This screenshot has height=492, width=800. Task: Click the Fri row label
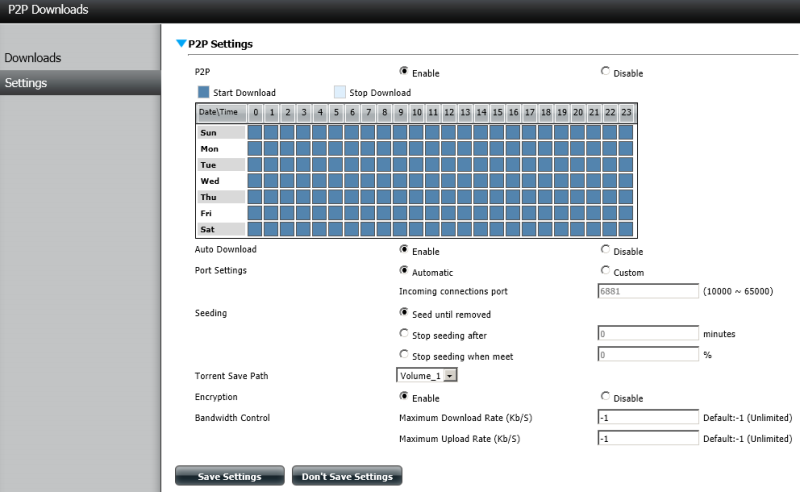[x=221, y=213]
